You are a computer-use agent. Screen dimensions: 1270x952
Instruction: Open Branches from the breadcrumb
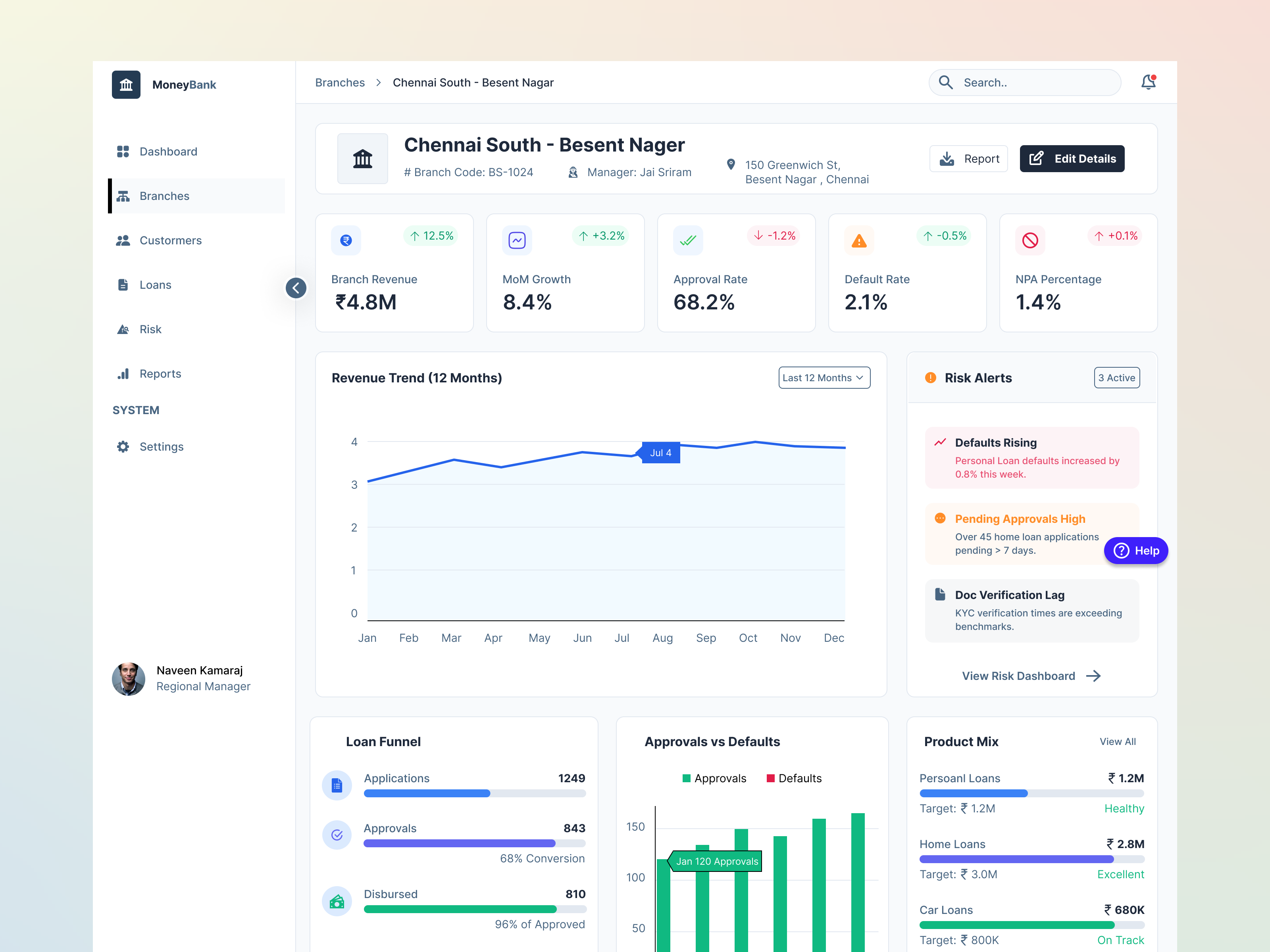(x=340, y=83)
